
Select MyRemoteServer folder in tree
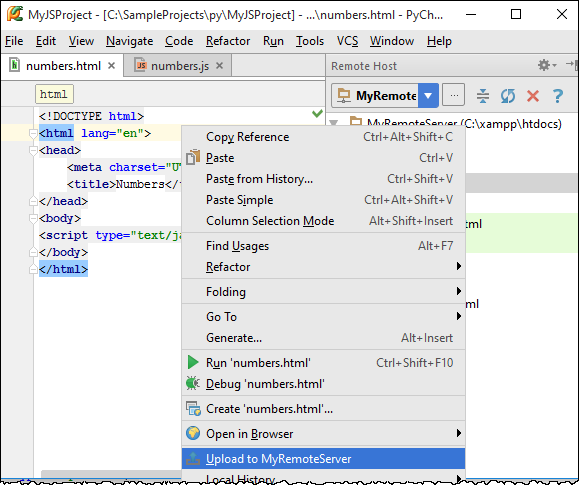(456, 123)
